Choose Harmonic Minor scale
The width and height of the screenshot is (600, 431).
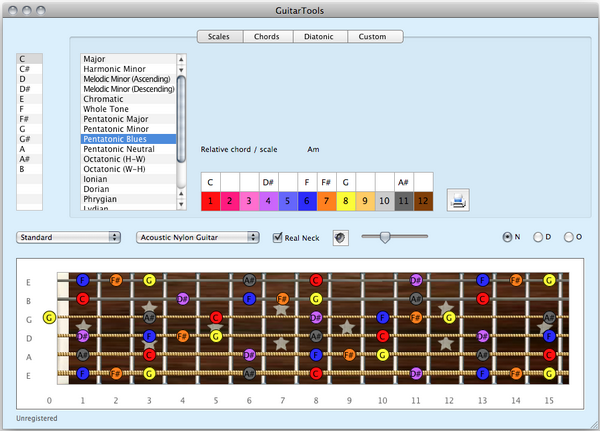tap(129, 69)
